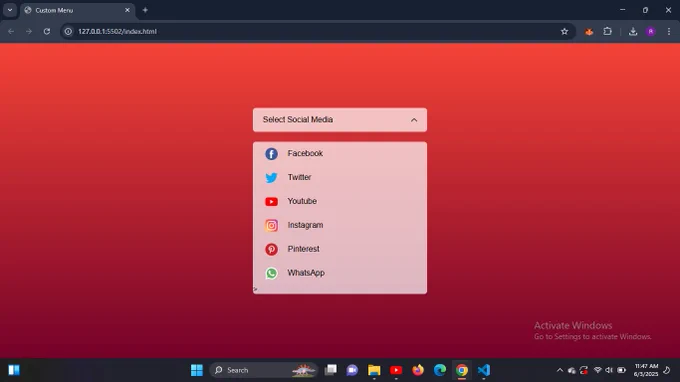The image size is (680, 382).
Task: Open Google Chrome from taskbar
Action: click(462, 370)
